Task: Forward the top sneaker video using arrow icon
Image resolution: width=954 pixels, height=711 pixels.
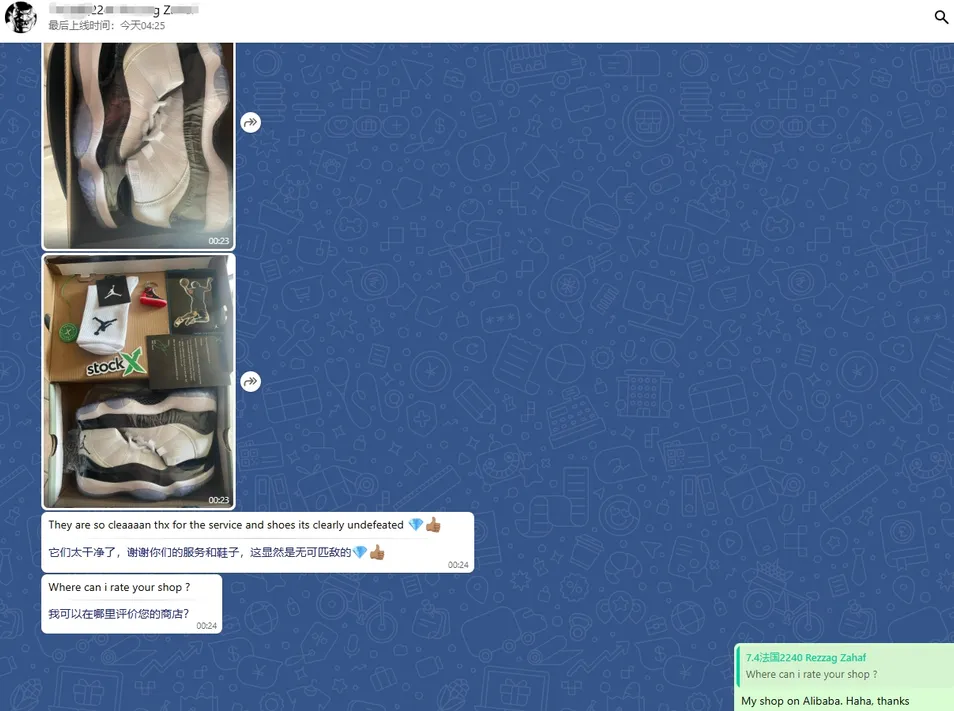Action: point(250,122)
